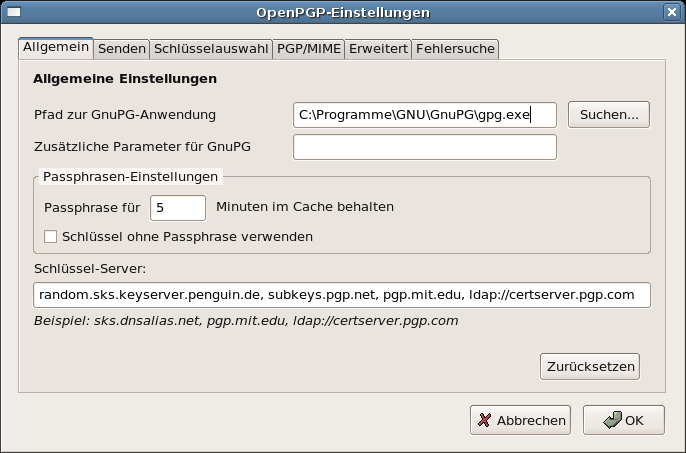This screenshot has height=453, width=686.
Task: Cancel via the Abbrechen button label
Action: click(531, 421)
